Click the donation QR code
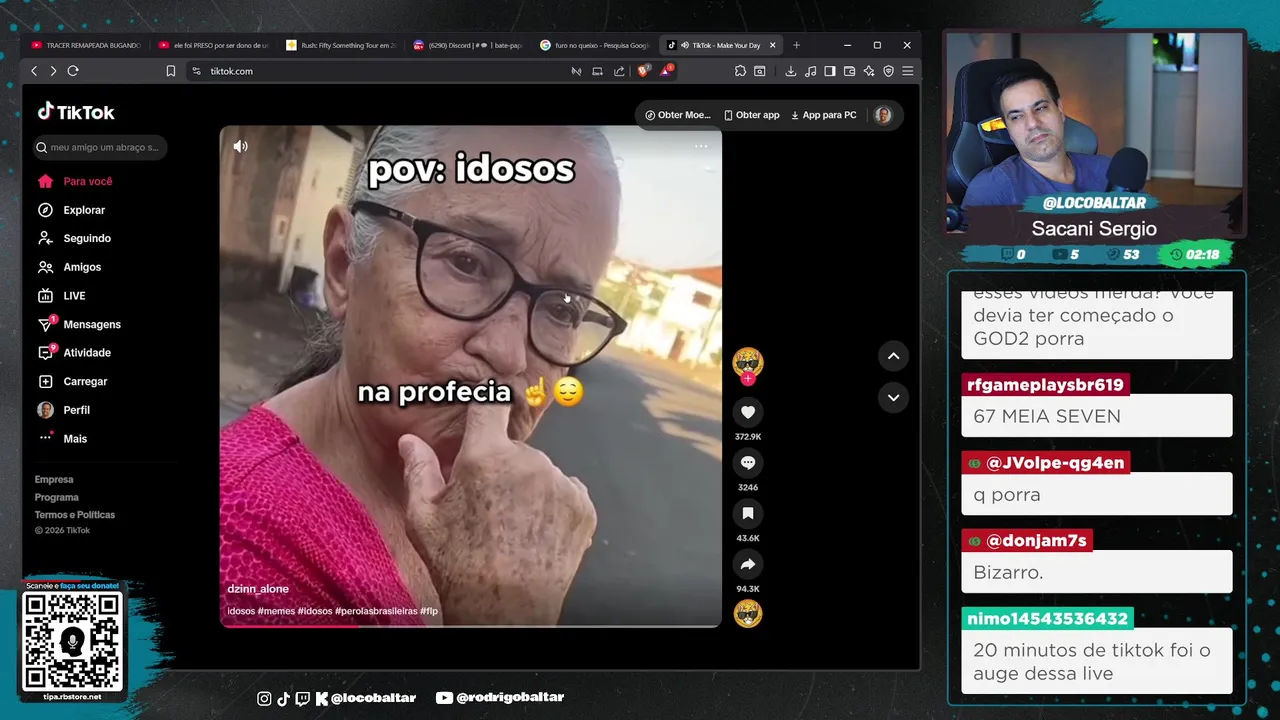 pyautogui.click(x=72, y=641)
